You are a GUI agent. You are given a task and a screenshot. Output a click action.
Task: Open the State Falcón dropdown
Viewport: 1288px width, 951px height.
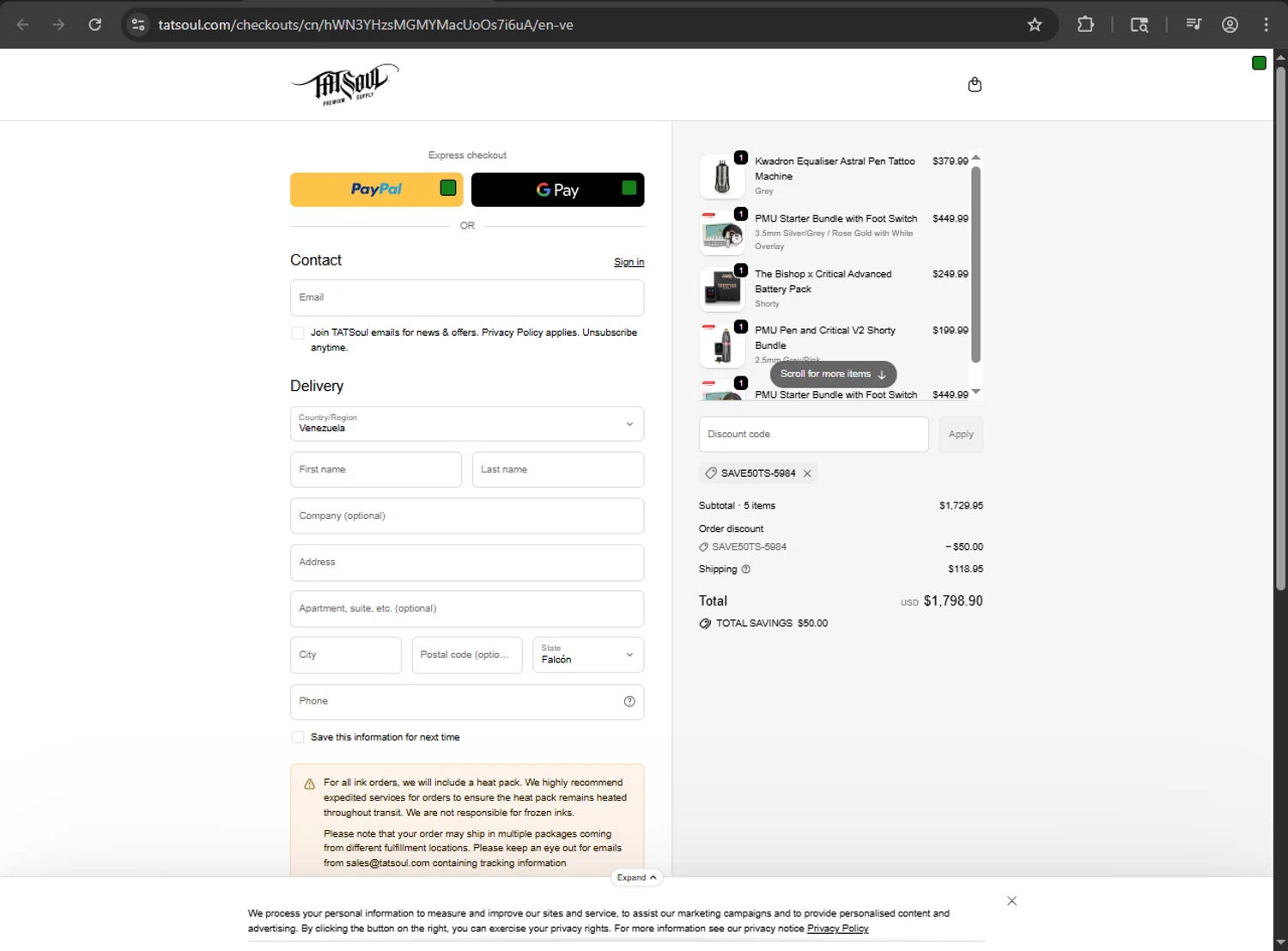[588, 655]
